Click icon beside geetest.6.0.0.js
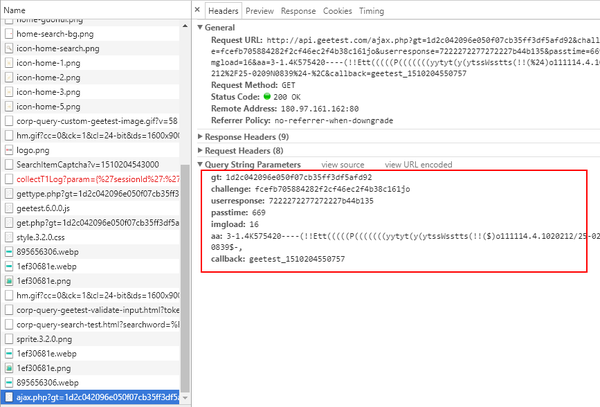The height and width of the screenshot is (407, 600). point(9,208)
